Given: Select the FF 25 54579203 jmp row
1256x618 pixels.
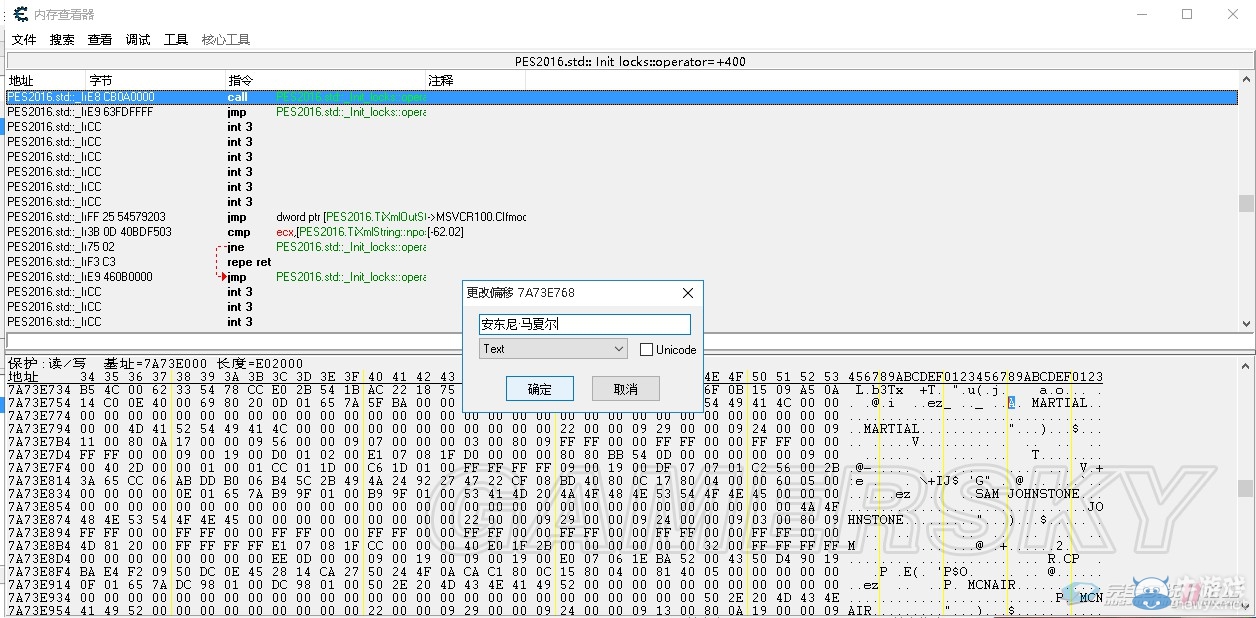Looking at the screenshot, I should pos(621,217).
